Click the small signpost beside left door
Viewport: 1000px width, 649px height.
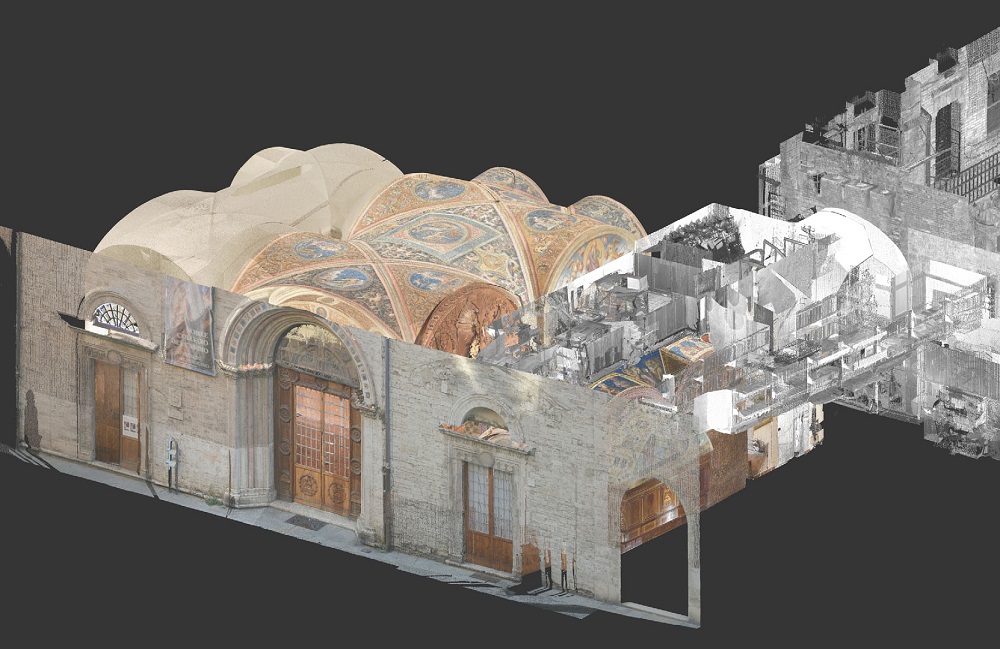tap(172, 462)
